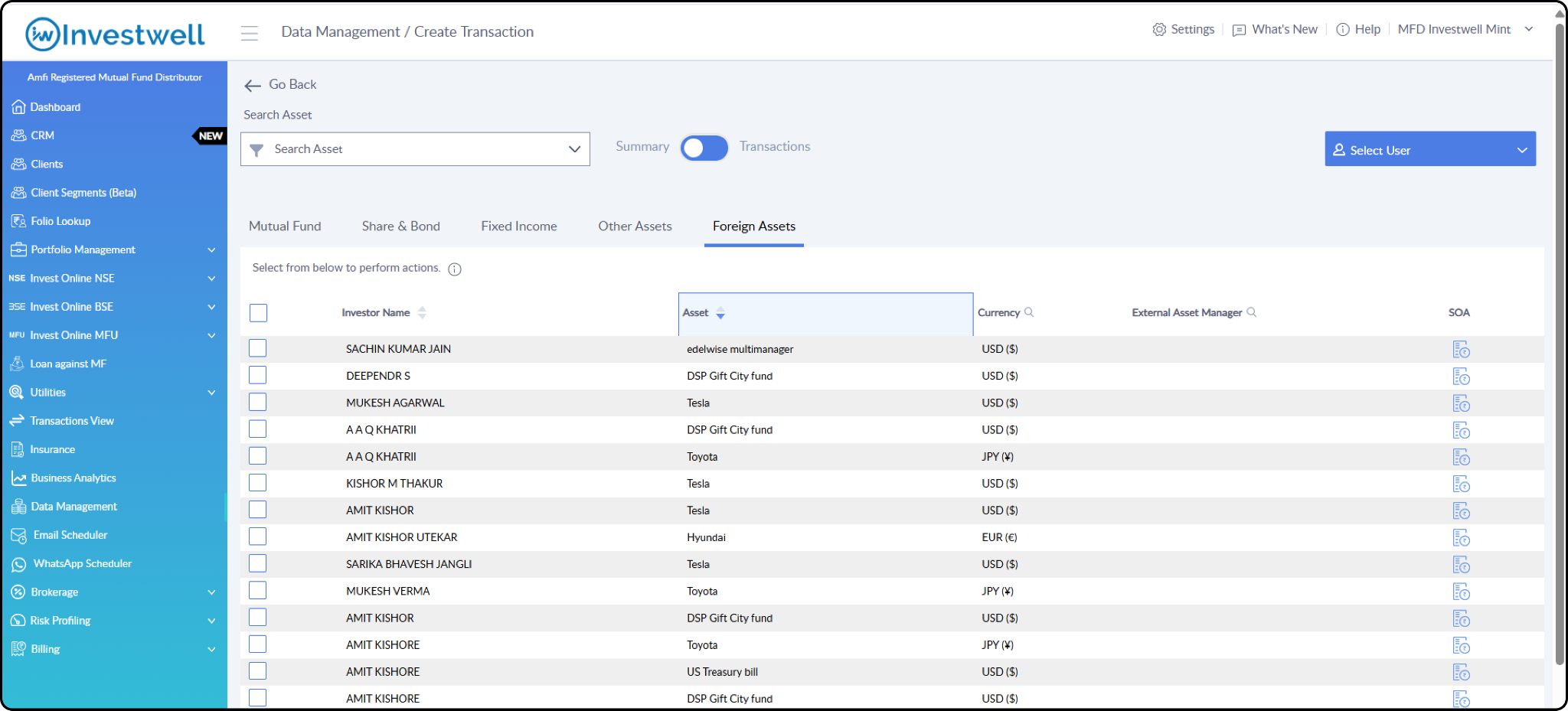Select checkbox for AMIT KISHOR UTEKAR
The image size is (1568, 711).
(258, 537)
